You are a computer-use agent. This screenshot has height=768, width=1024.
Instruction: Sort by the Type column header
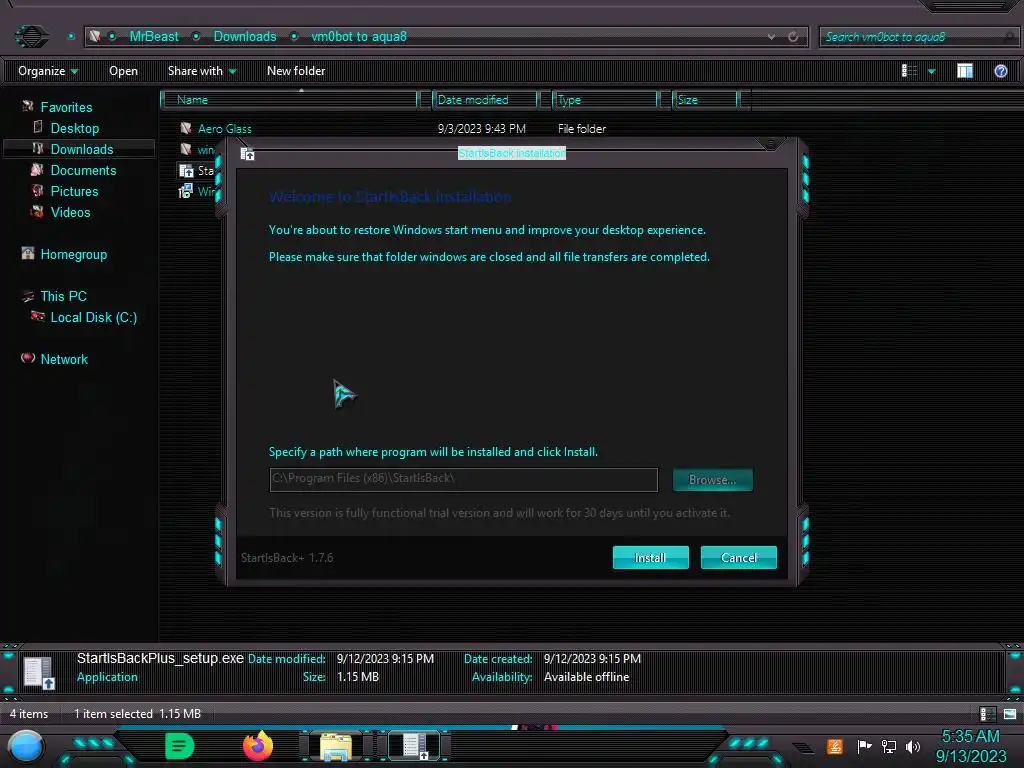(605, 100)
